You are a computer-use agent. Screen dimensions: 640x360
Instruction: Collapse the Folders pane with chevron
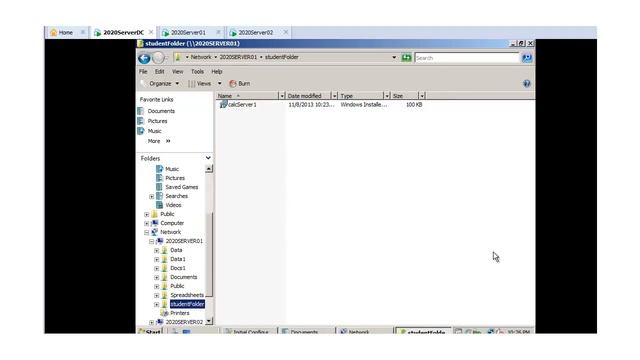208,158
